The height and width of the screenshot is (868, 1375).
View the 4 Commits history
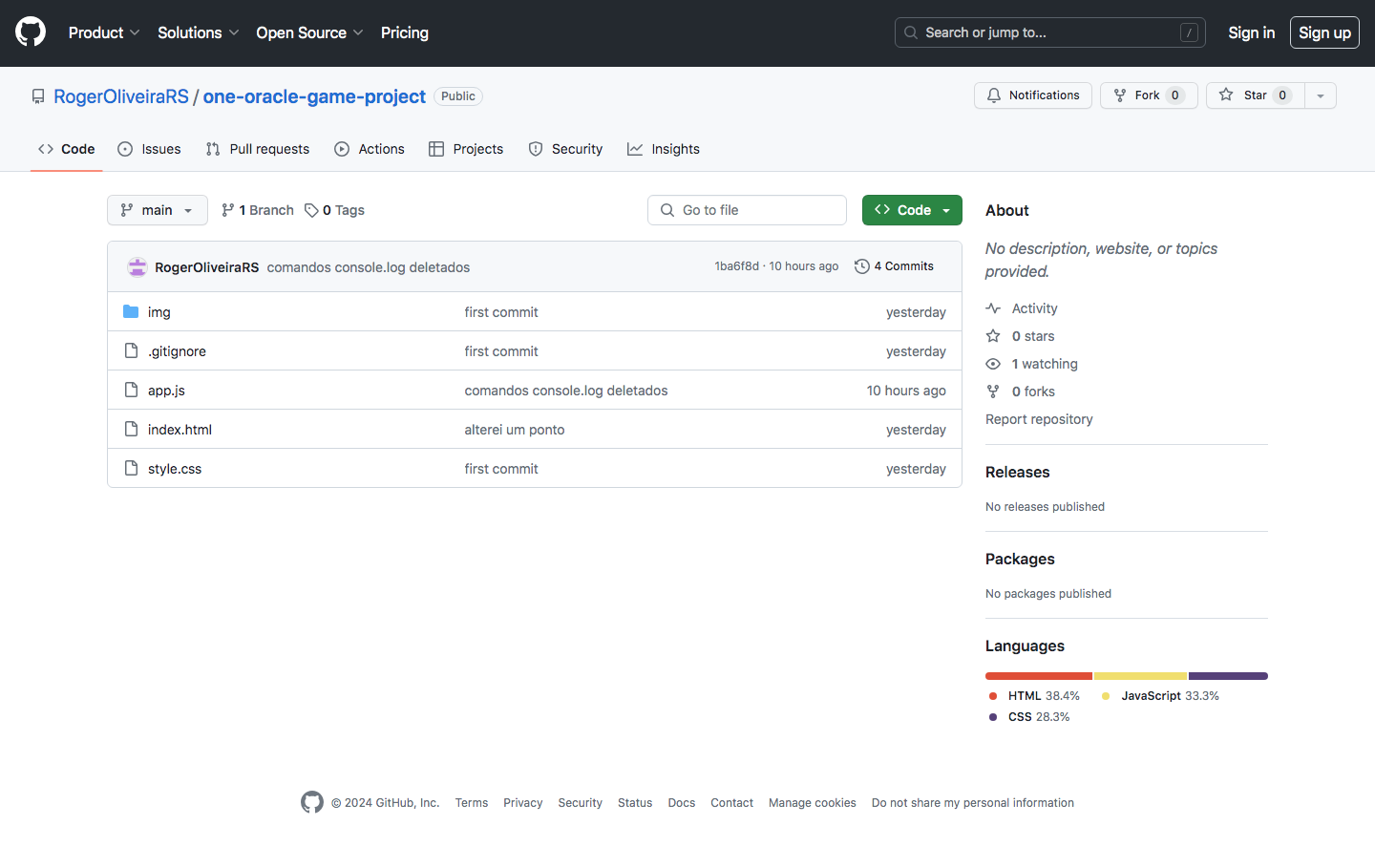coord(895,266)
